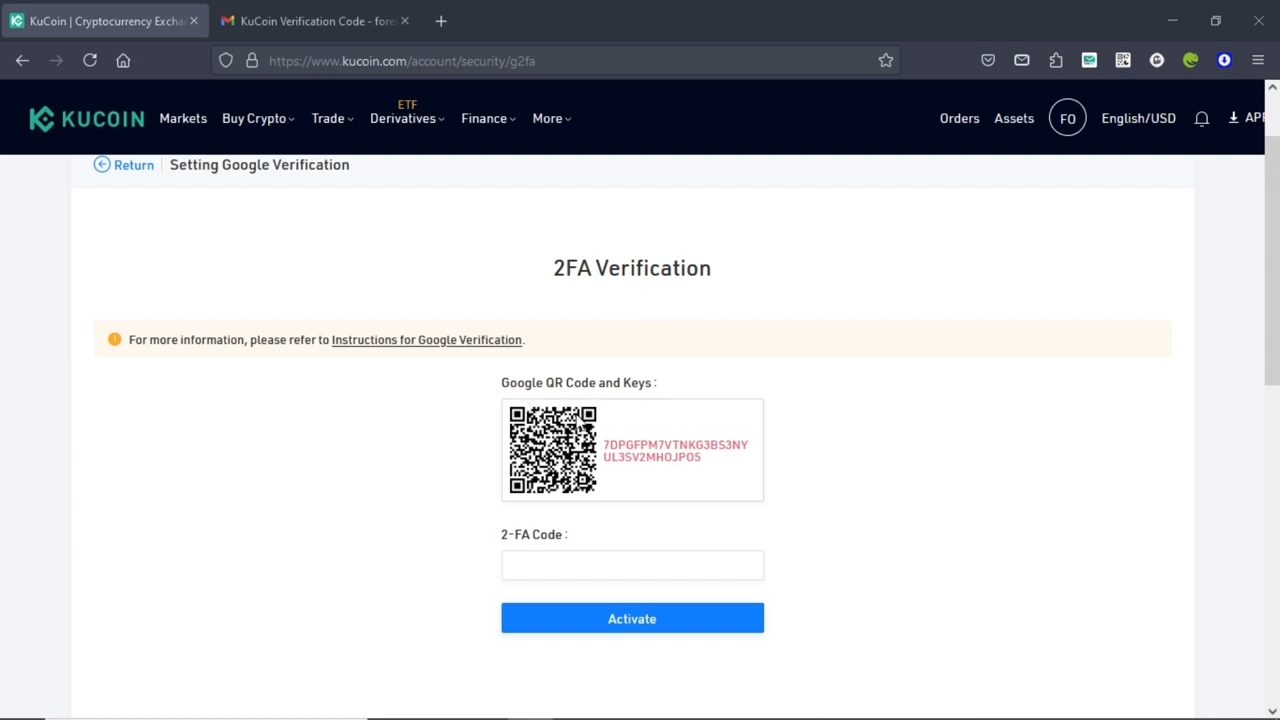Expand the Derivatives dropdown menu
The image size is (1280, 720).
[x=407, y=119]
